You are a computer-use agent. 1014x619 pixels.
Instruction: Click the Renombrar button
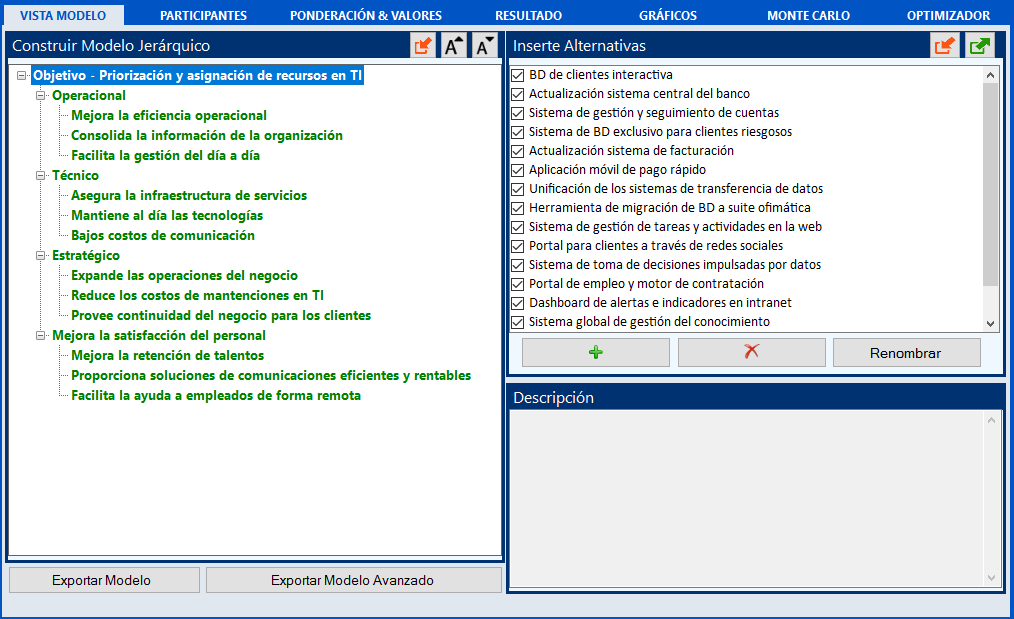[907, 353]
